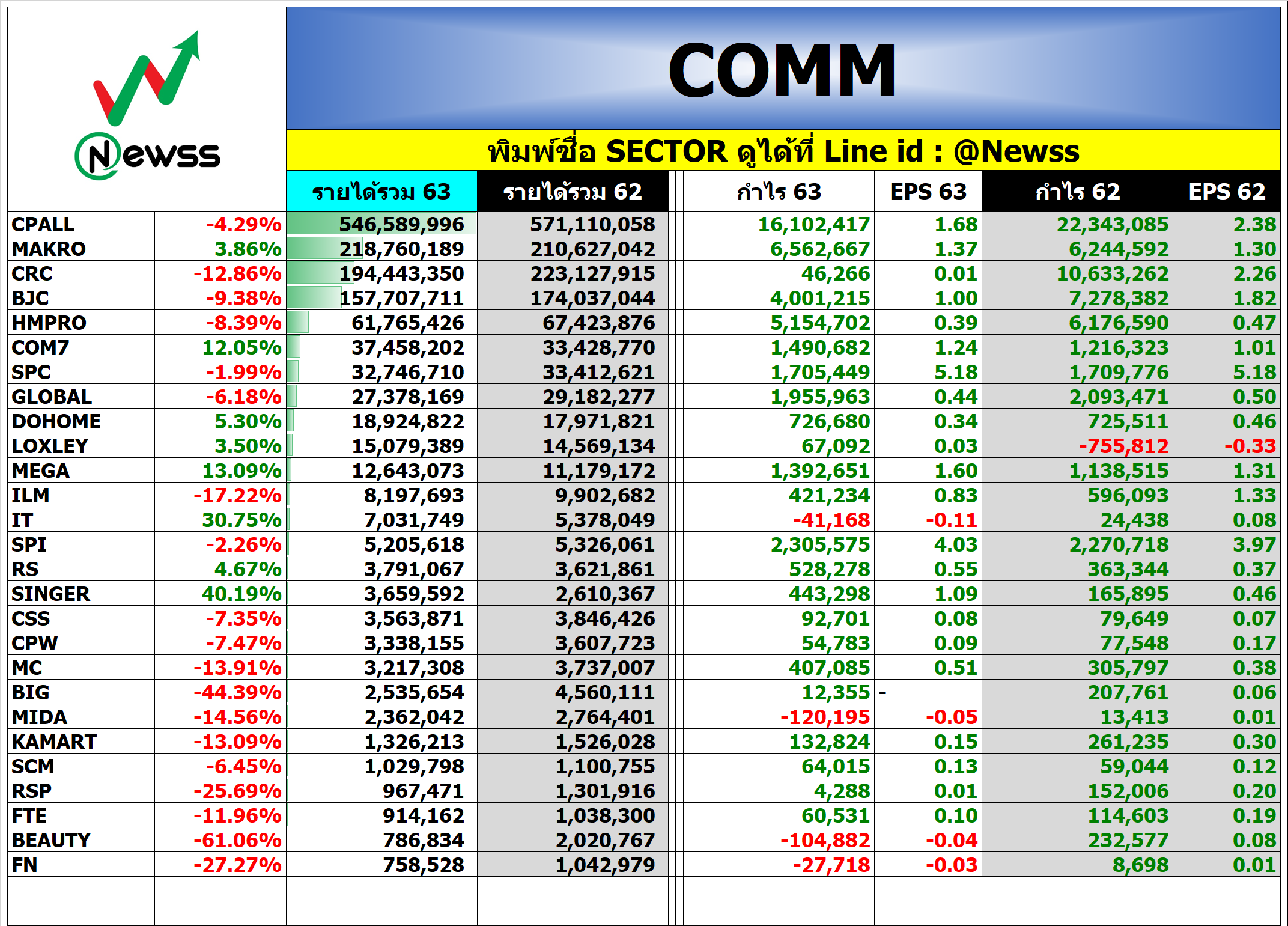Click MAKRO revenue cell 218,760,189
The image size is (1288, 926).
coord(381,249)
